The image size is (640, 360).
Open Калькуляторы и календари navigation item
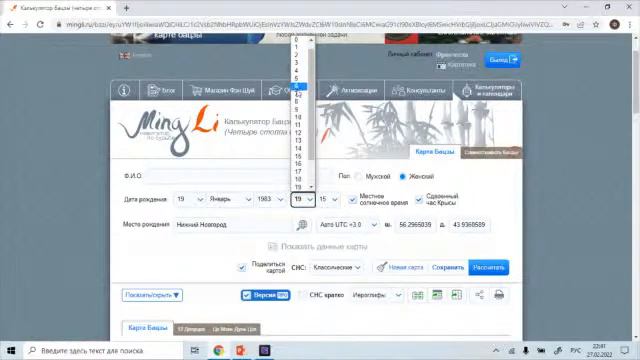487,90
